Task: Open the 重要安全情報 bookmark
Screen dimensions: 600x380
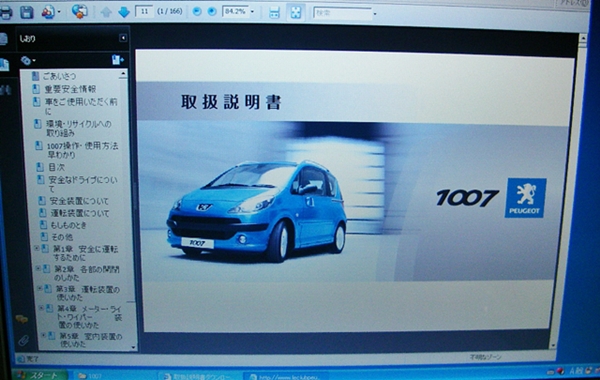Action: (x=70, y=89)
